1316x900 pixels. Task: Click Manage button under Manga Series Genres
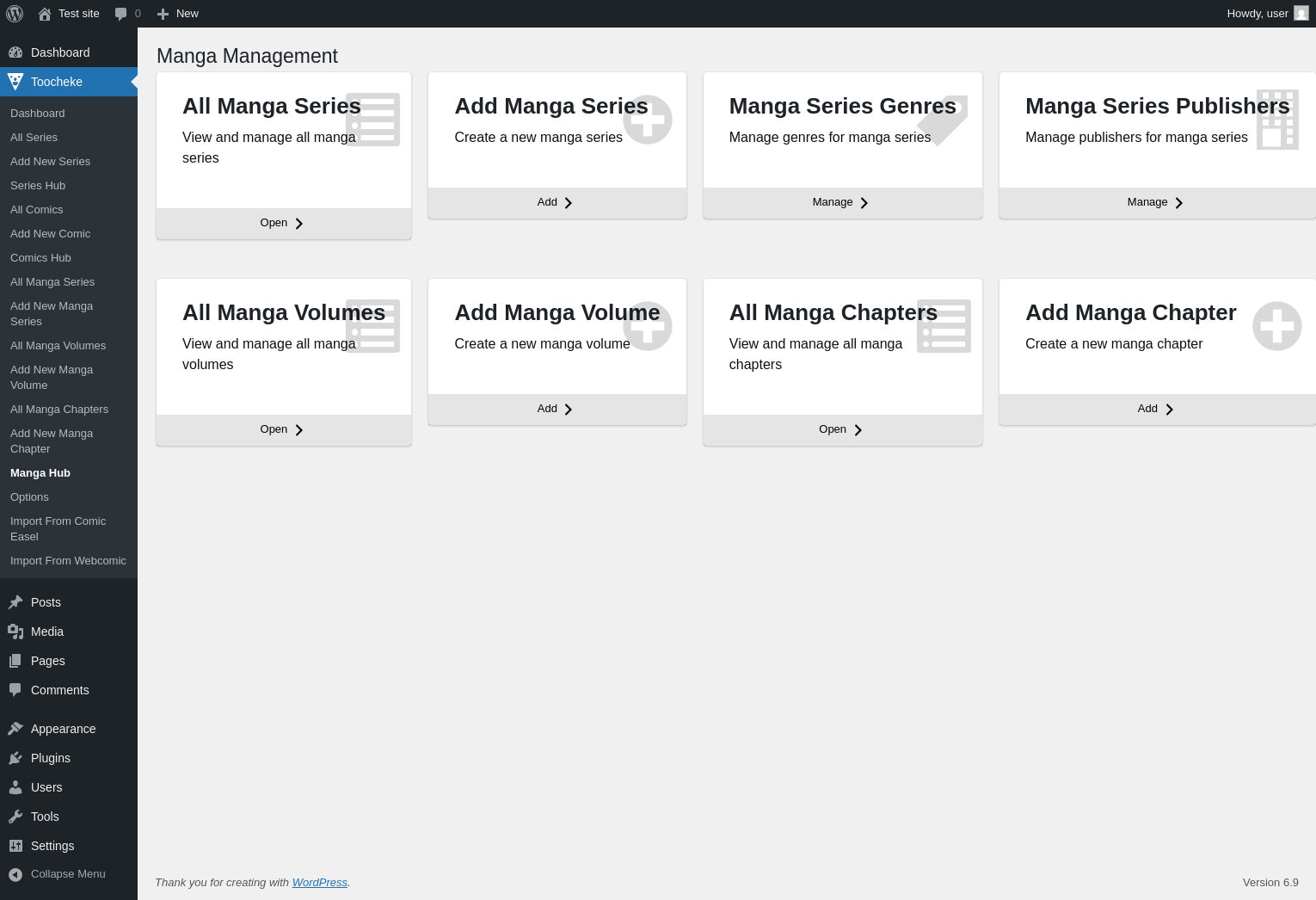pyautogui.click(x=841, y=202)
